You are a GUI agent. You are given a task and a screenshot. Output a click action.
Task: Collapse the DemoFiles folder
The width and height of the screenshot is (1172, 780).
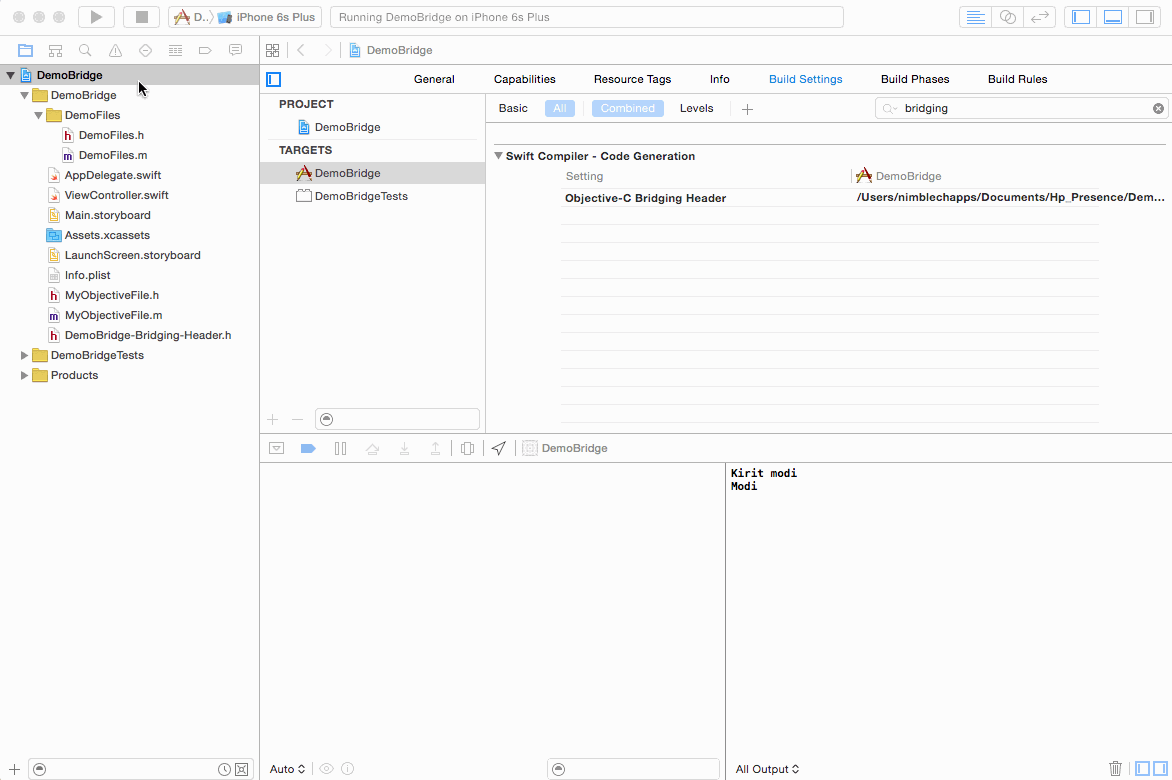(38, 115)
